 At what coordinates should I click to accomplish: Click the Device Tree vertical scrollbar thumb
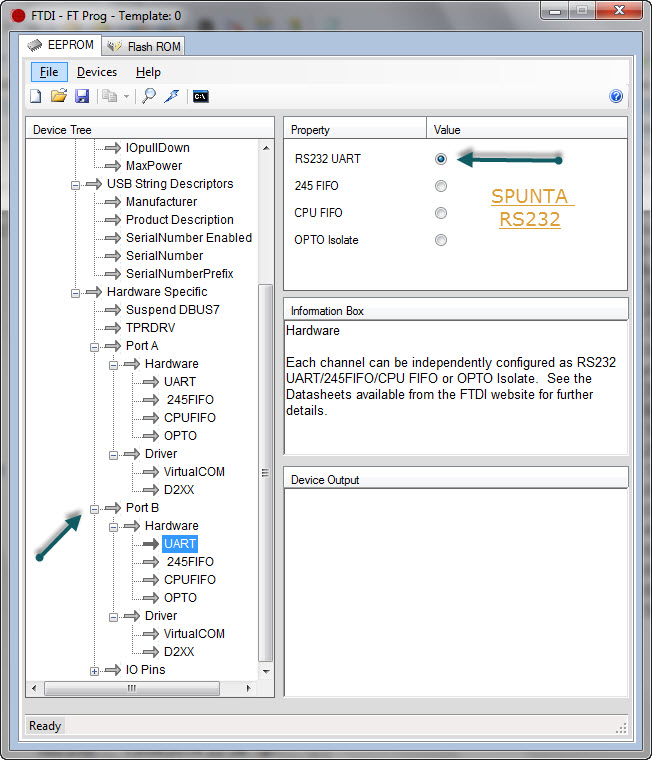(265, 473)
